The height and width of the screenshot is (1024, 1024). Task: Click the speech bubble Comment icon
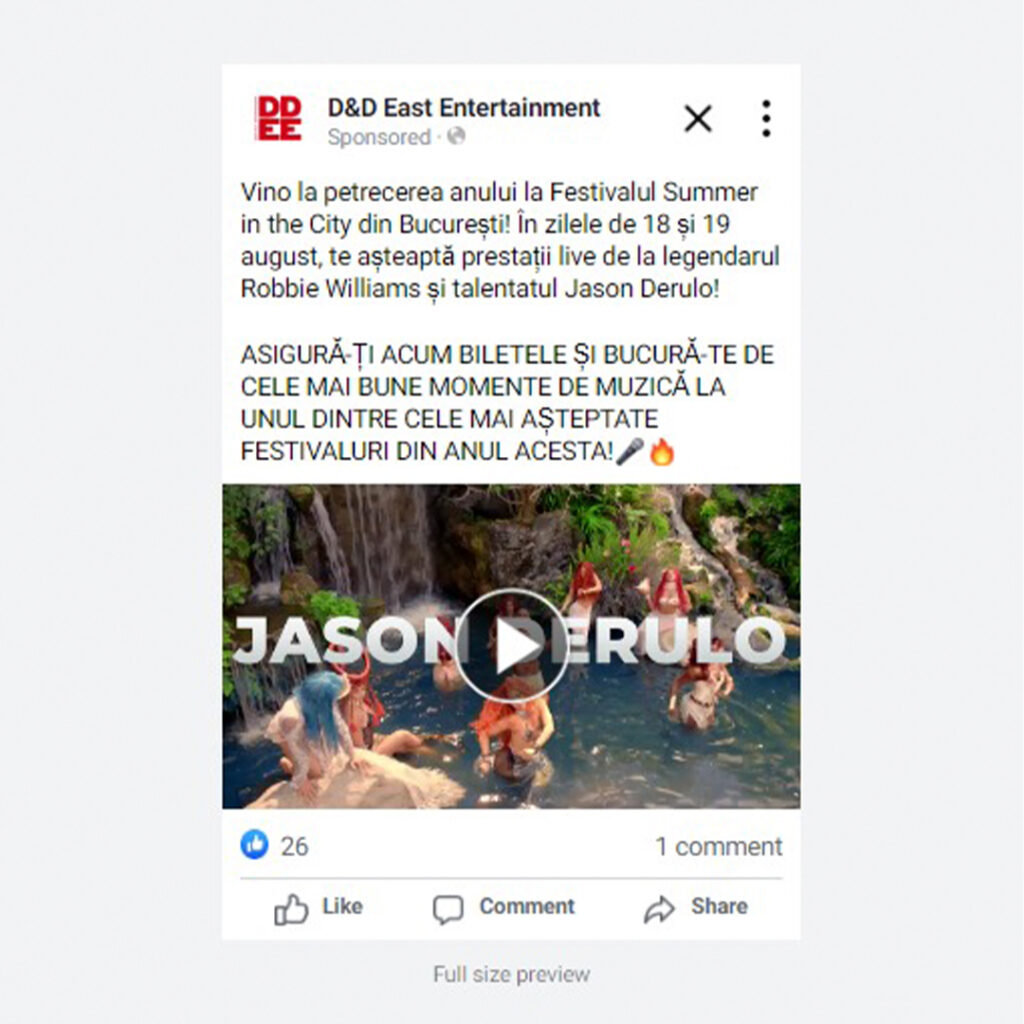(448, 908)
